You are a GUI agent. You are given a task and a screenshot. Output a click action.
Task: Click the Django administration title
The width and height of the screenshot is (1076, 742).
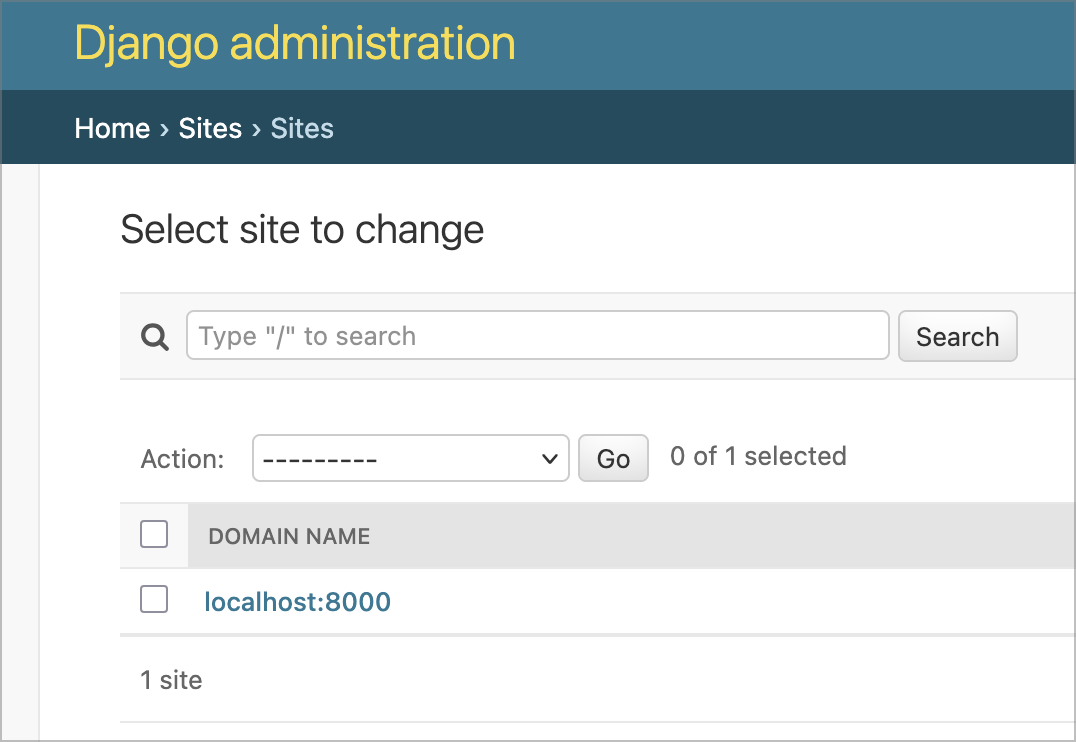click(x=294, y=43)
